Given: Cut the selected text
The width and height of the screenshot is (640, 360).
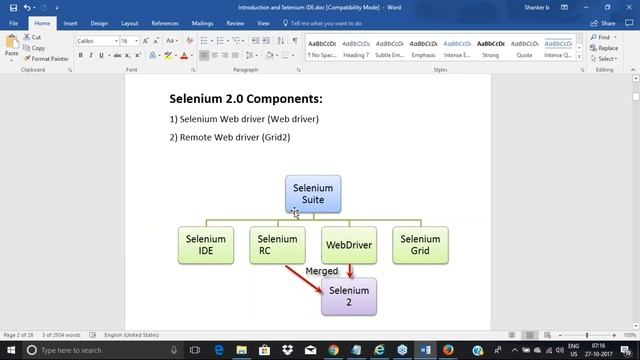Looking at the screenshot, I should [32, 37].
